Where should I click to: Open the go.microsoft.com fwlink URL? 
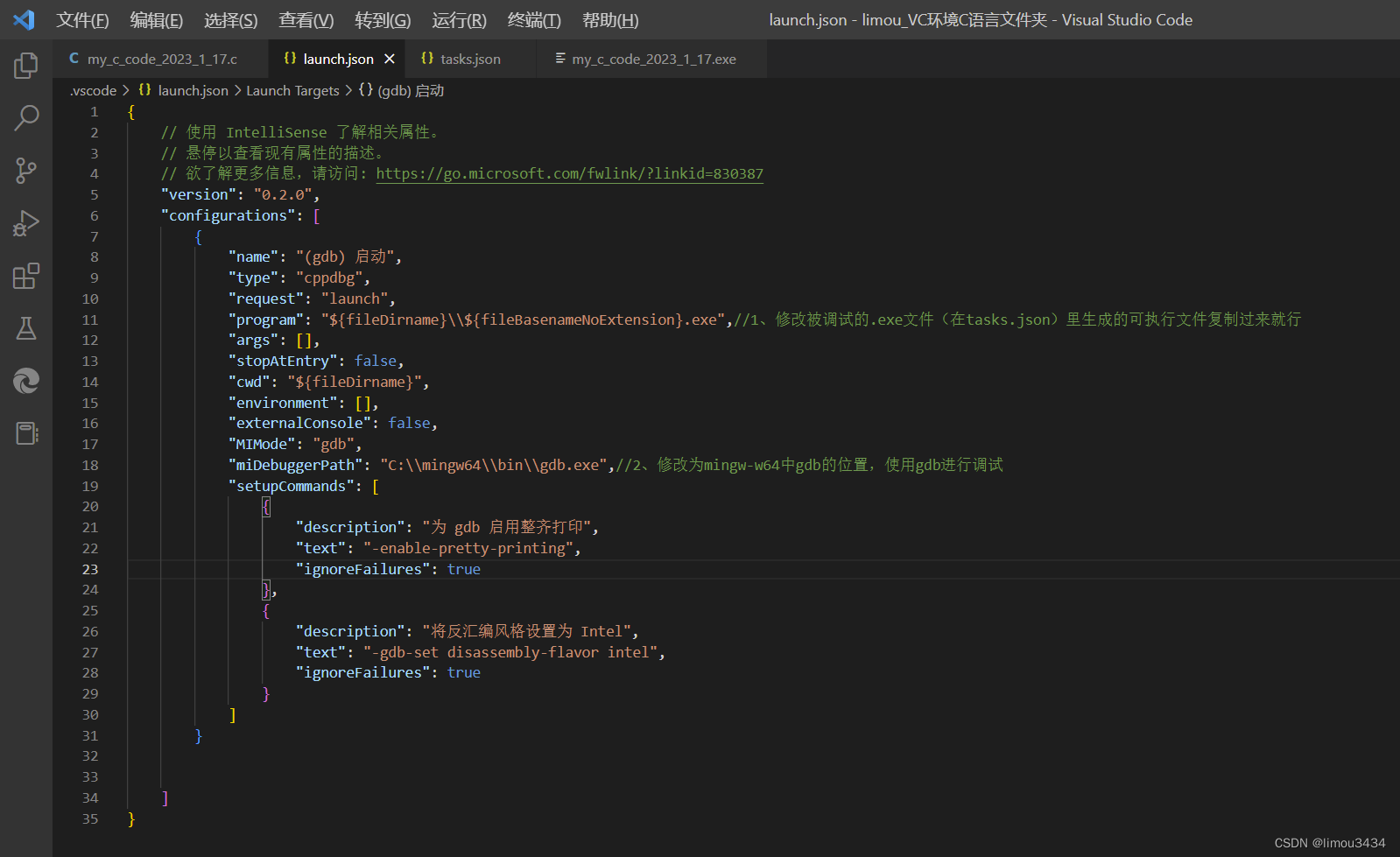[x=569, y=173]
